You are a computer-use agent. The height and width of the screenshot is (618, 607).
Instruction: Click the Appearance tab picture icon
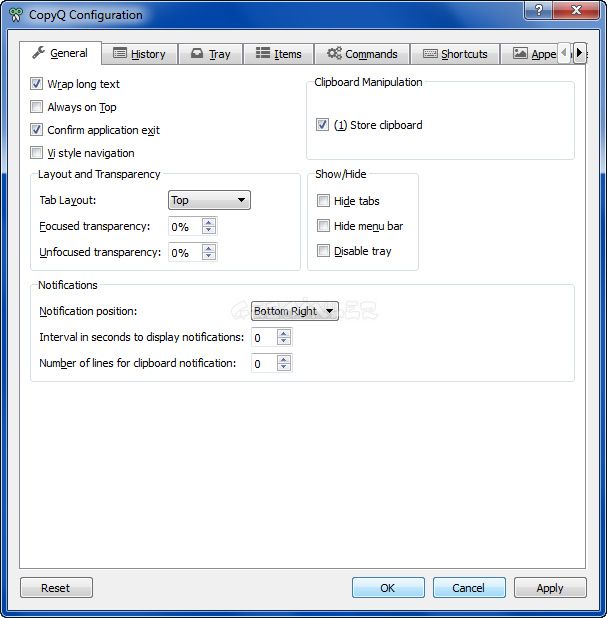point(520,53)
